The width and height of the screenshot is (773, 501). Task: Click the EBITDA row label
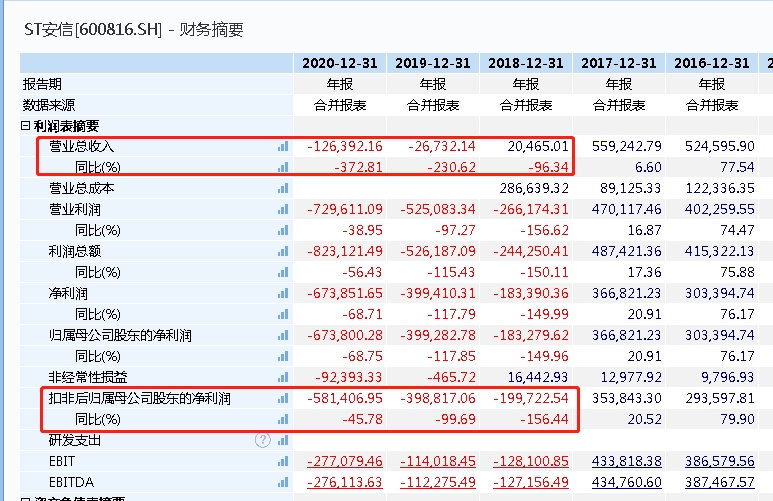pyautogui.click(x=71, y=482)
